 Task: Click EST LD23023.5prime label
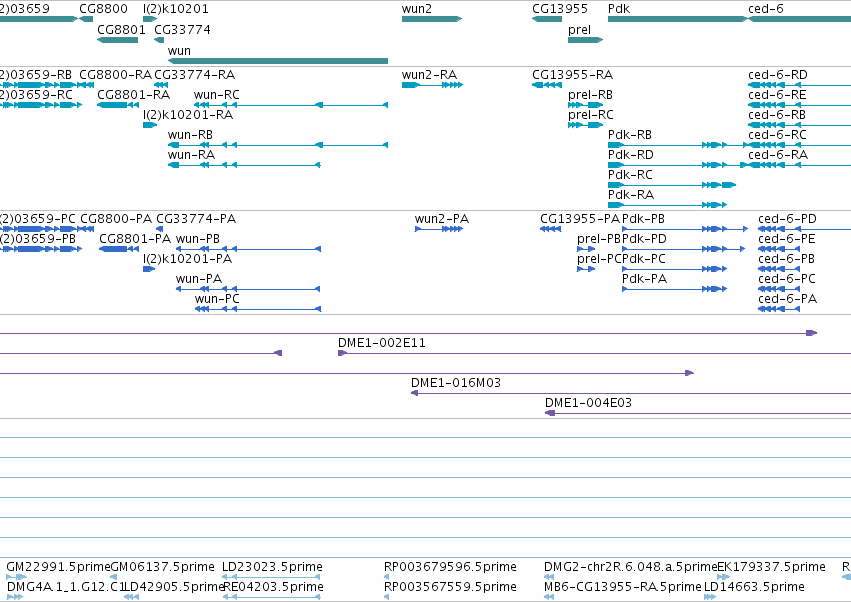[x=272, y=567]
